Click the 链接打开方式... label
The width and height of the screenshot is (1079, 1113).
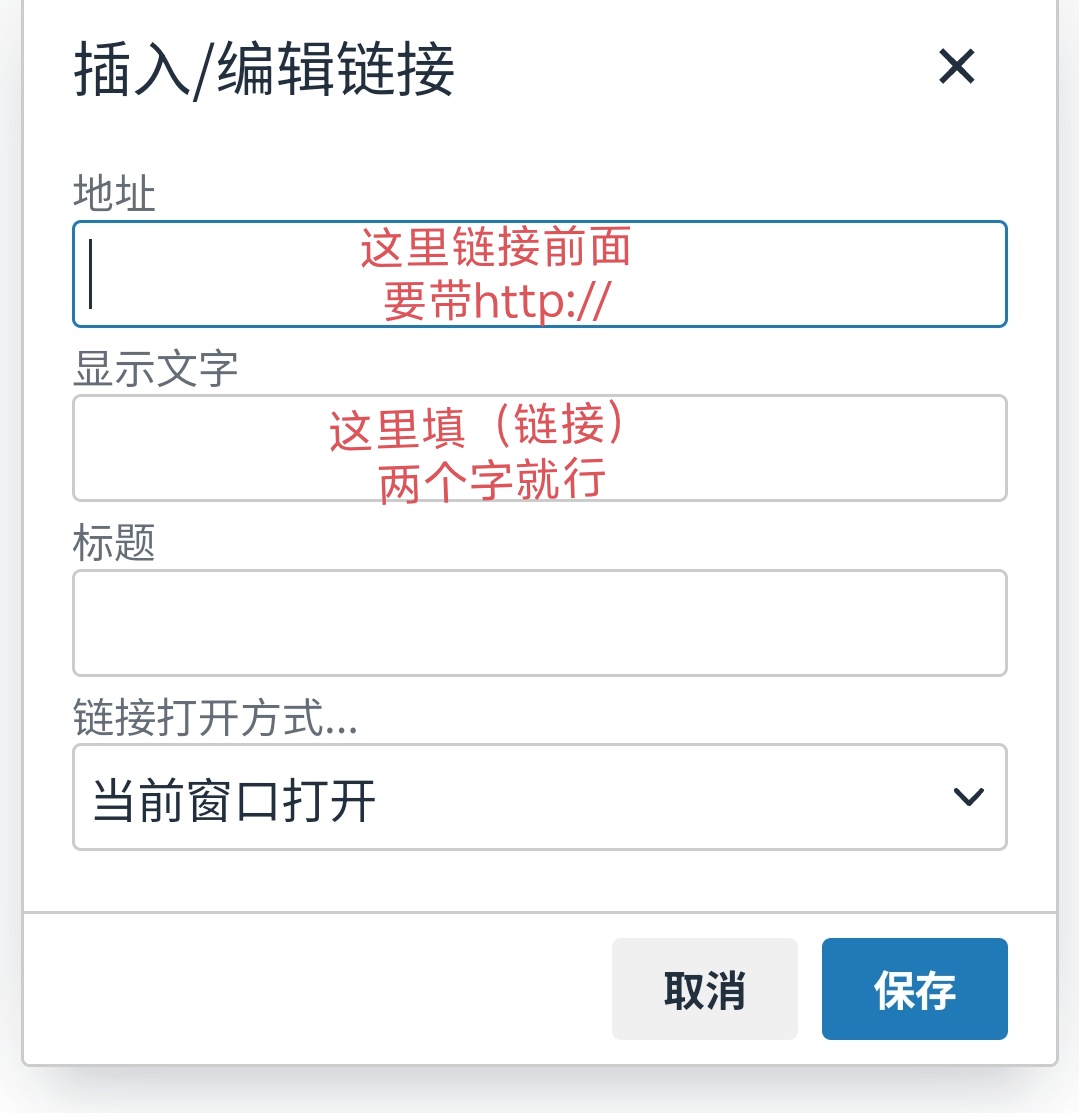coord(215,719)
